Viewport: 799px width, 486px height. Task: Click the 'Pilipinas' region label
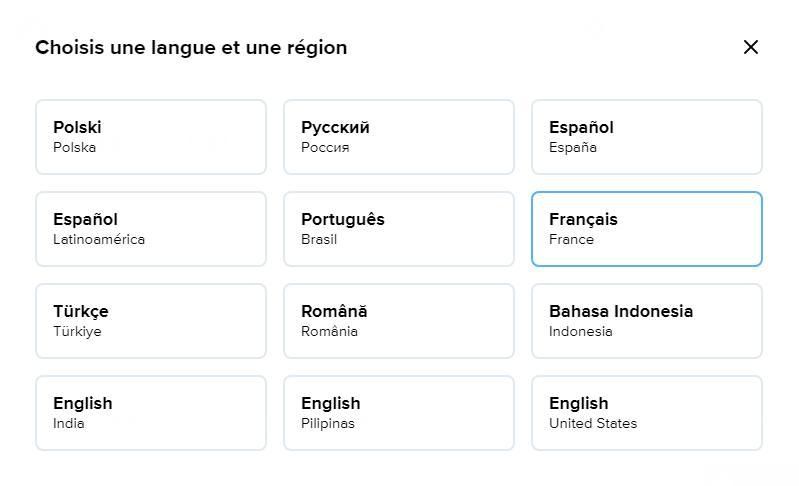(x=327, y=424)
